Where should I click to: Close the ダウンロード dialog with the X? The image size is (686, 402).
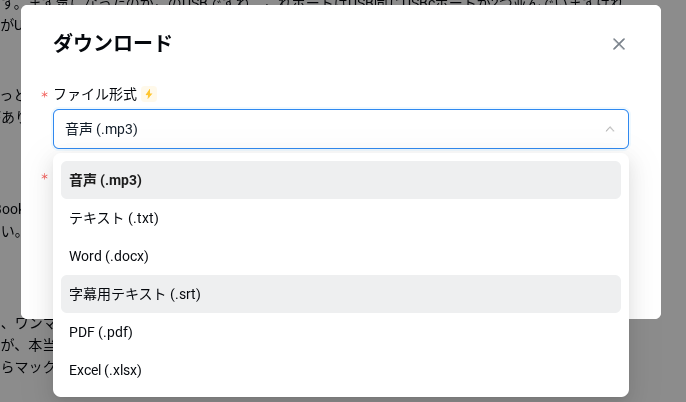619,44
